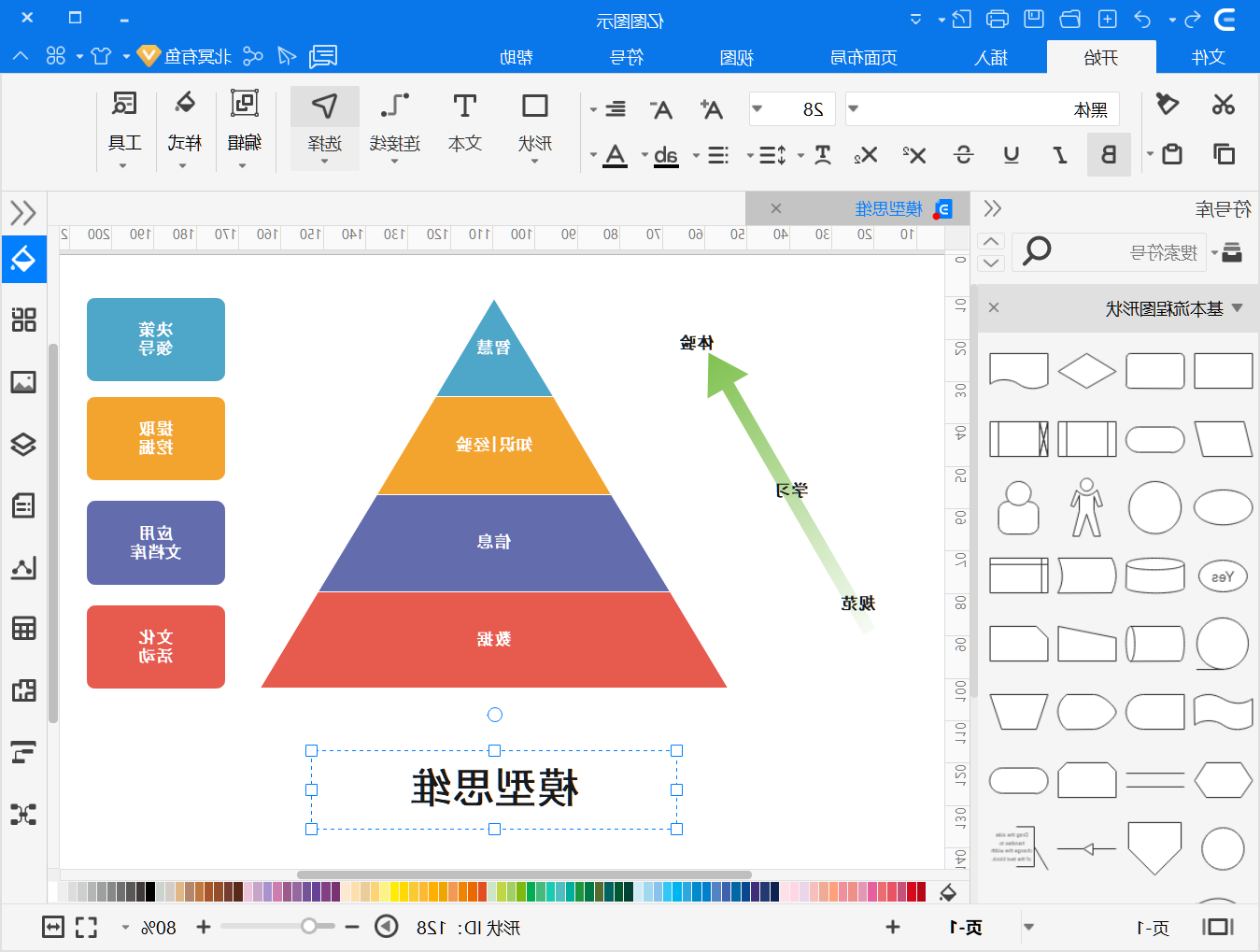Toggle Bold formatting
This screenshot has height=952, width=1260.
tap(1109, 155)
